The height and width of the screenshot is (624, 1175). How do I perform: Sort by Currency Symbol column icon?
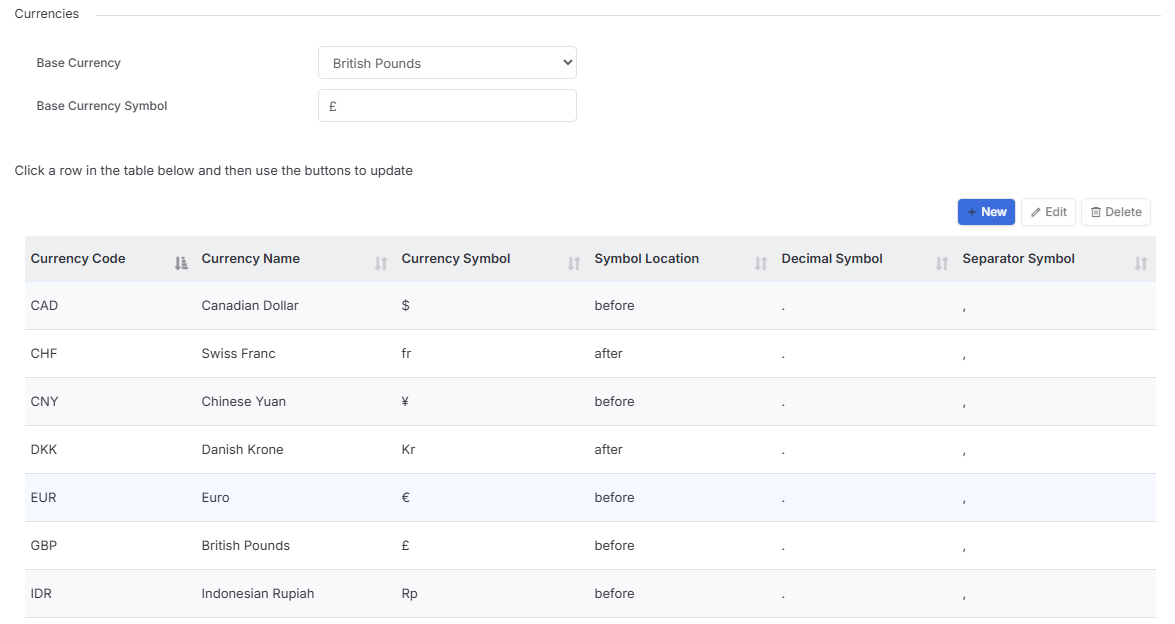(574, 263)
